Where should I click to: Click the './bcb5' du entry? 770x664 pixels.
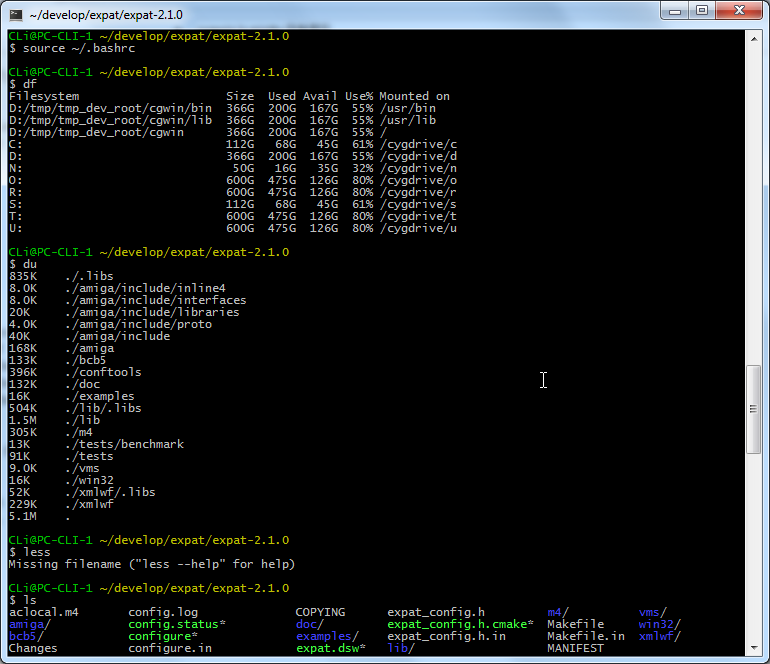click(86, 360)
